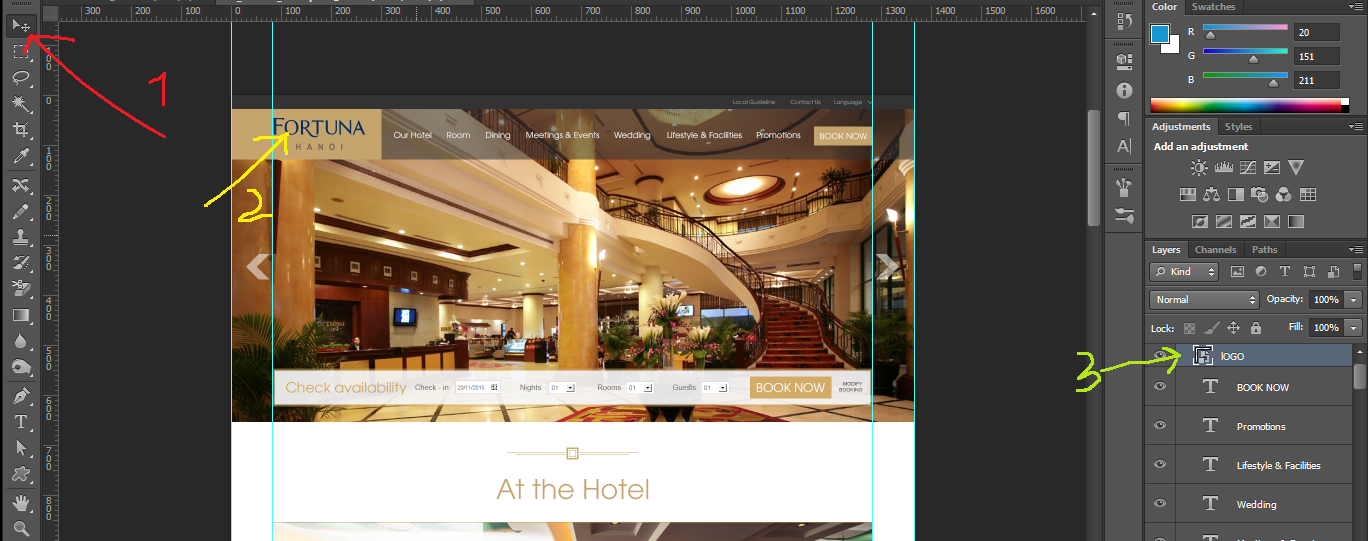Select the Horizontal Type tool
This screenshot has width=1368, height=541.
pos(21,423)
